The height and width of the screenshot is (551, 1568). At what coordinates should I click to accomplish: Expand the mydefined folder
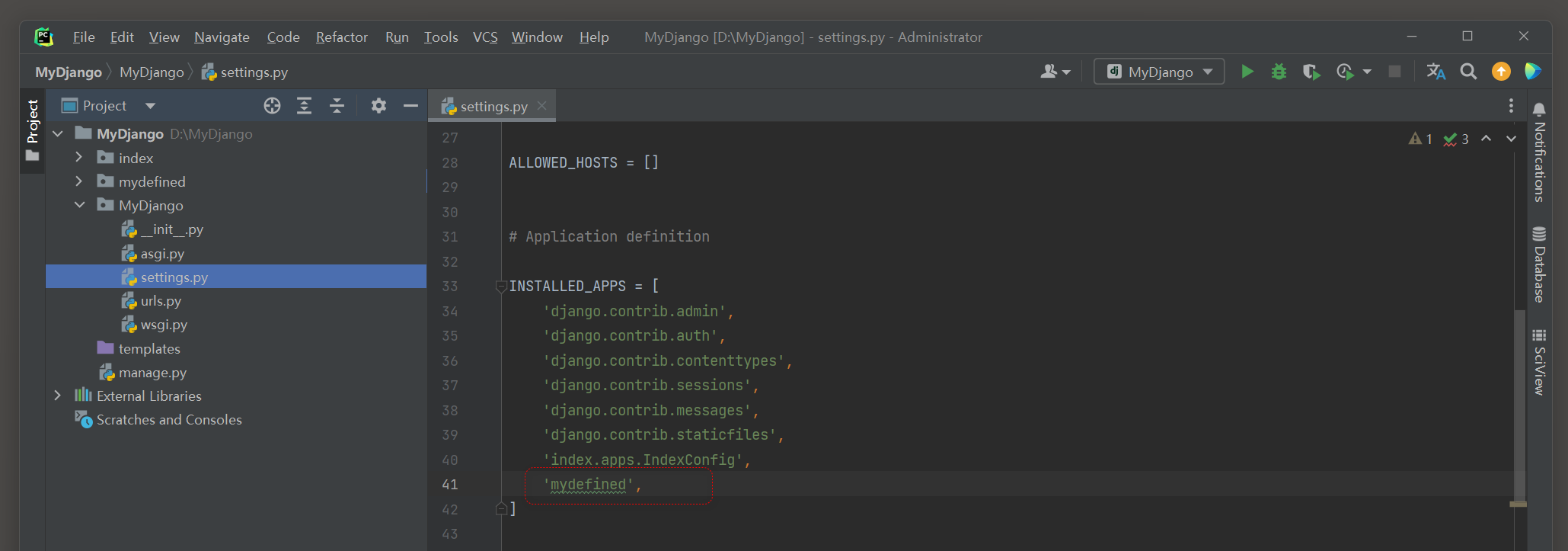[x=79, y=181]
